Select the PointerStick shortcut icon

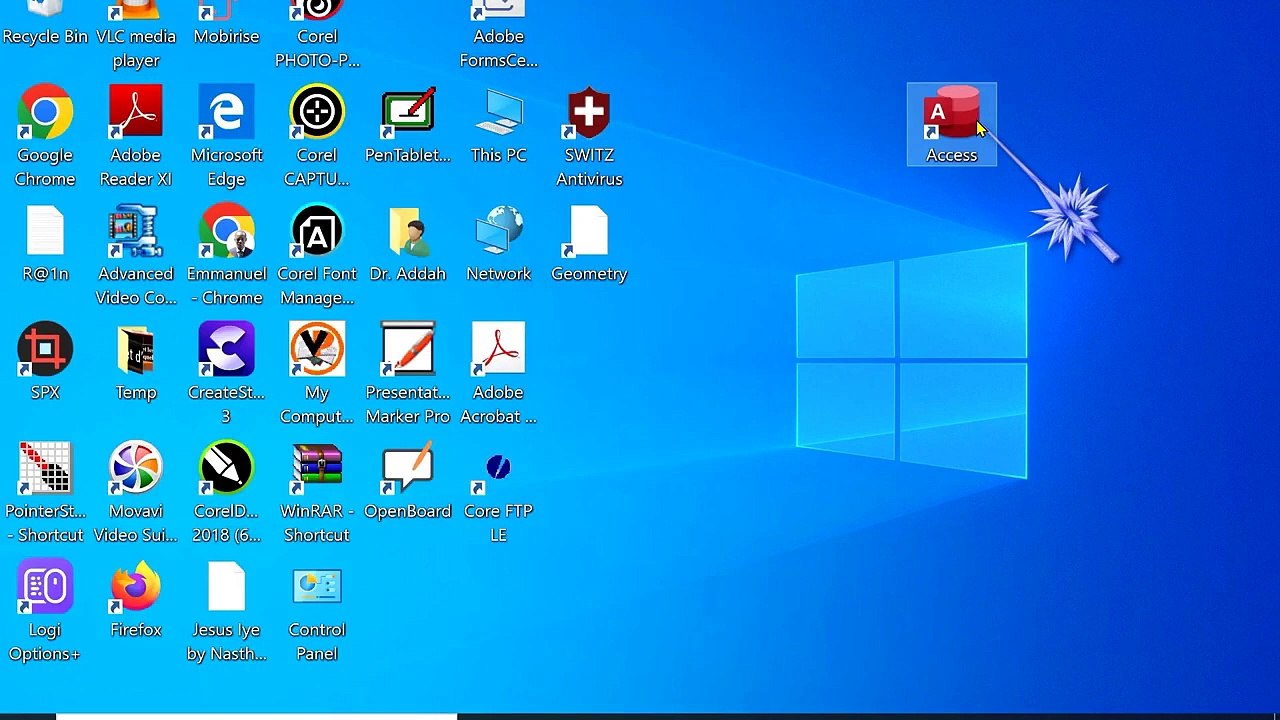tap(45, 493)
